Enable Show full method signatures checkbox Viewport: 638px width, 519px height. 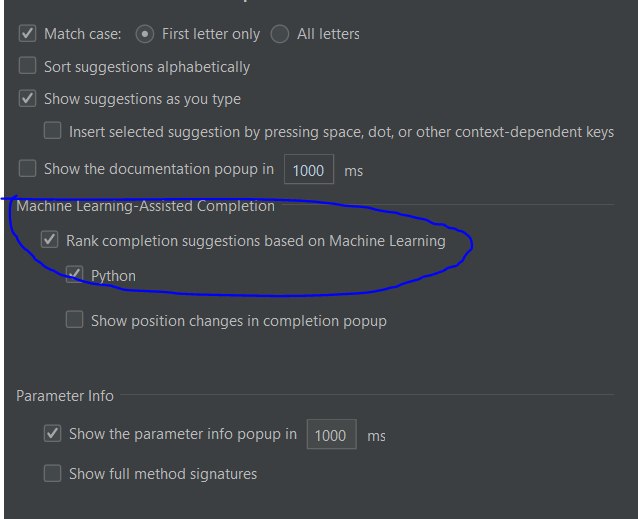coord(53,474)
